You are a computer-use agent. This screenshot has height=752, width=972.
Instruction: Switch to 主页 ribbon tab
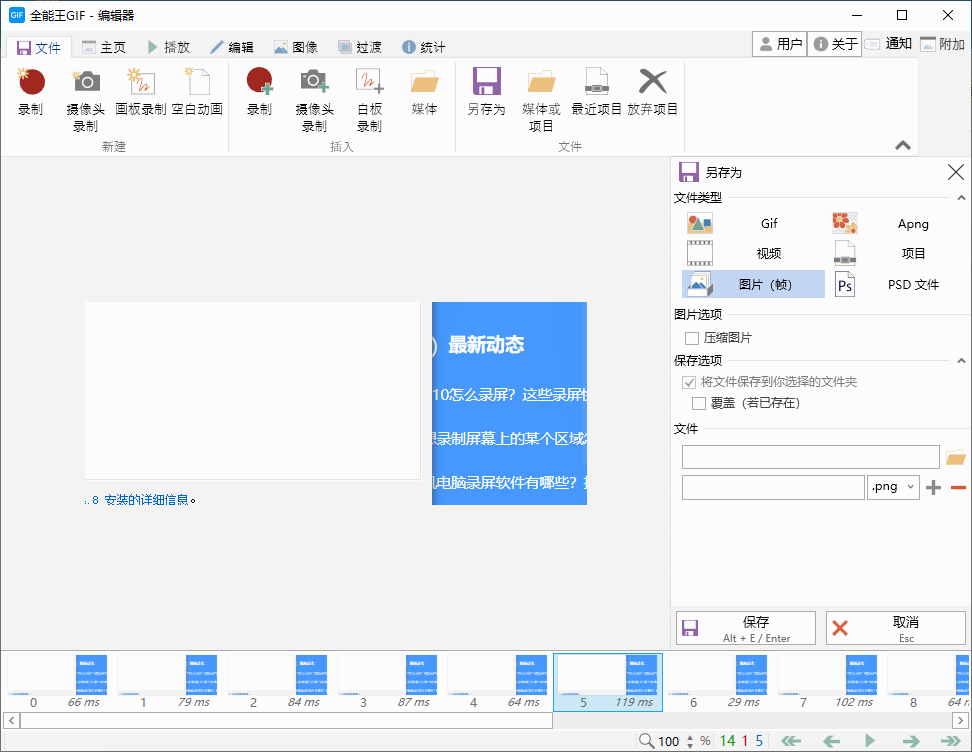coord(104,47)
